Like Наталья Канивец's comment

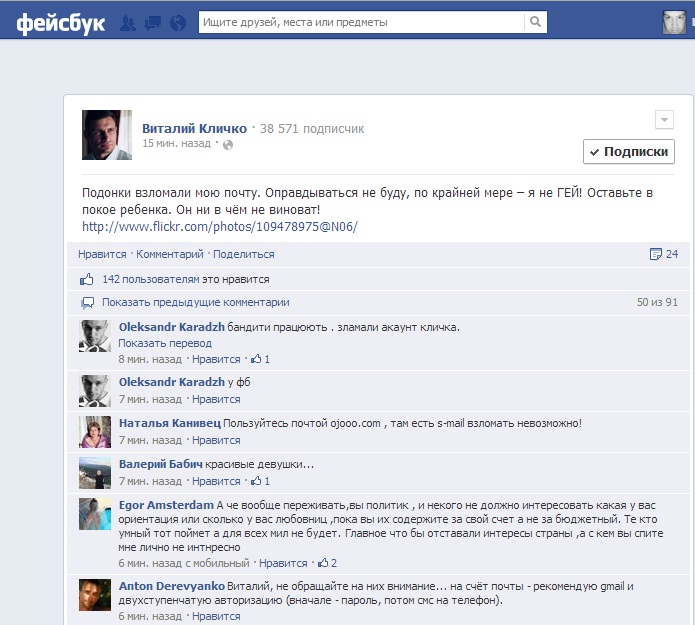[216, 440]
